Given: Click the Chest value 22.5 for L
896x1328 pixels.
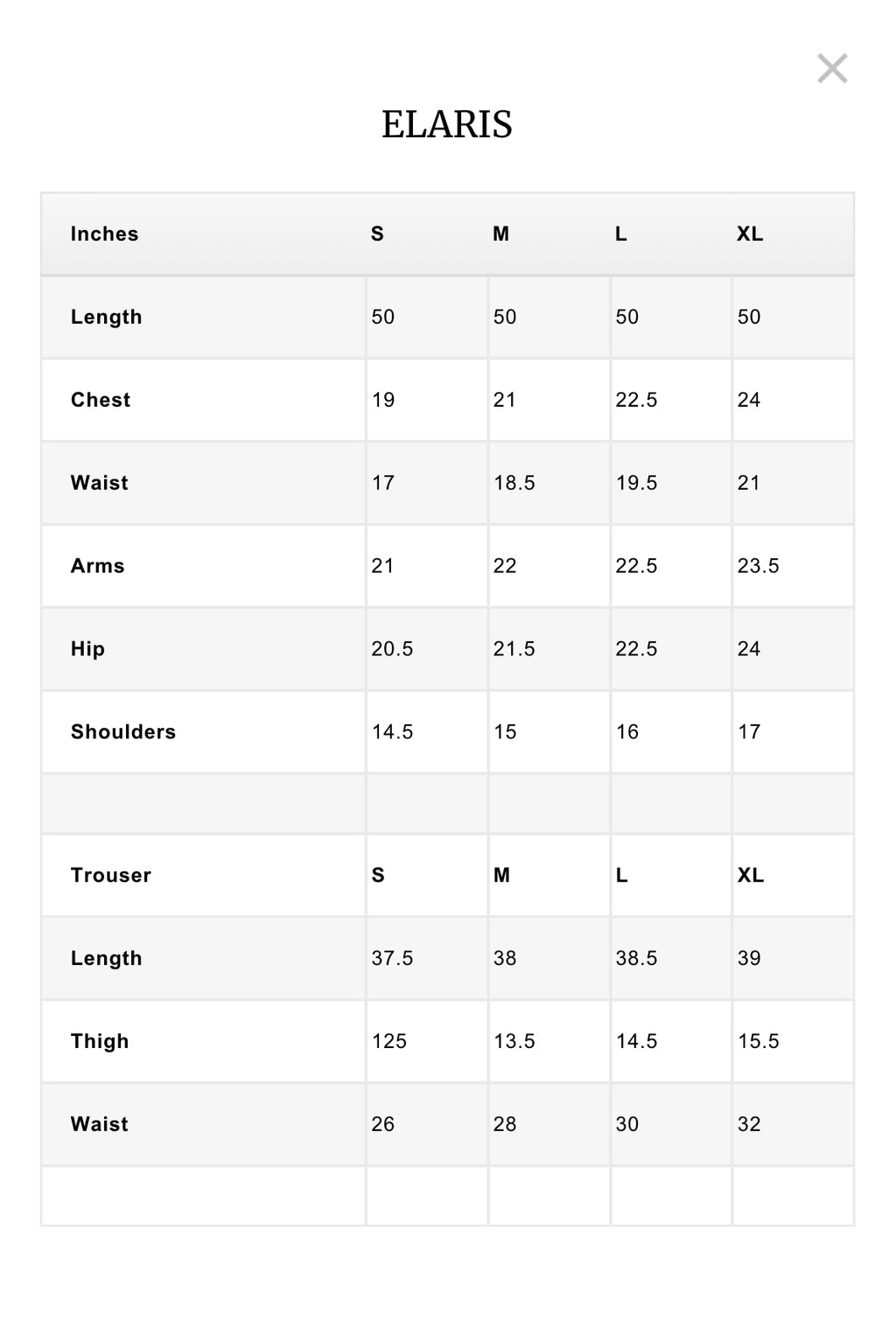Looking at the screenshot, I should pyautogui.click(x=636, y=400).
